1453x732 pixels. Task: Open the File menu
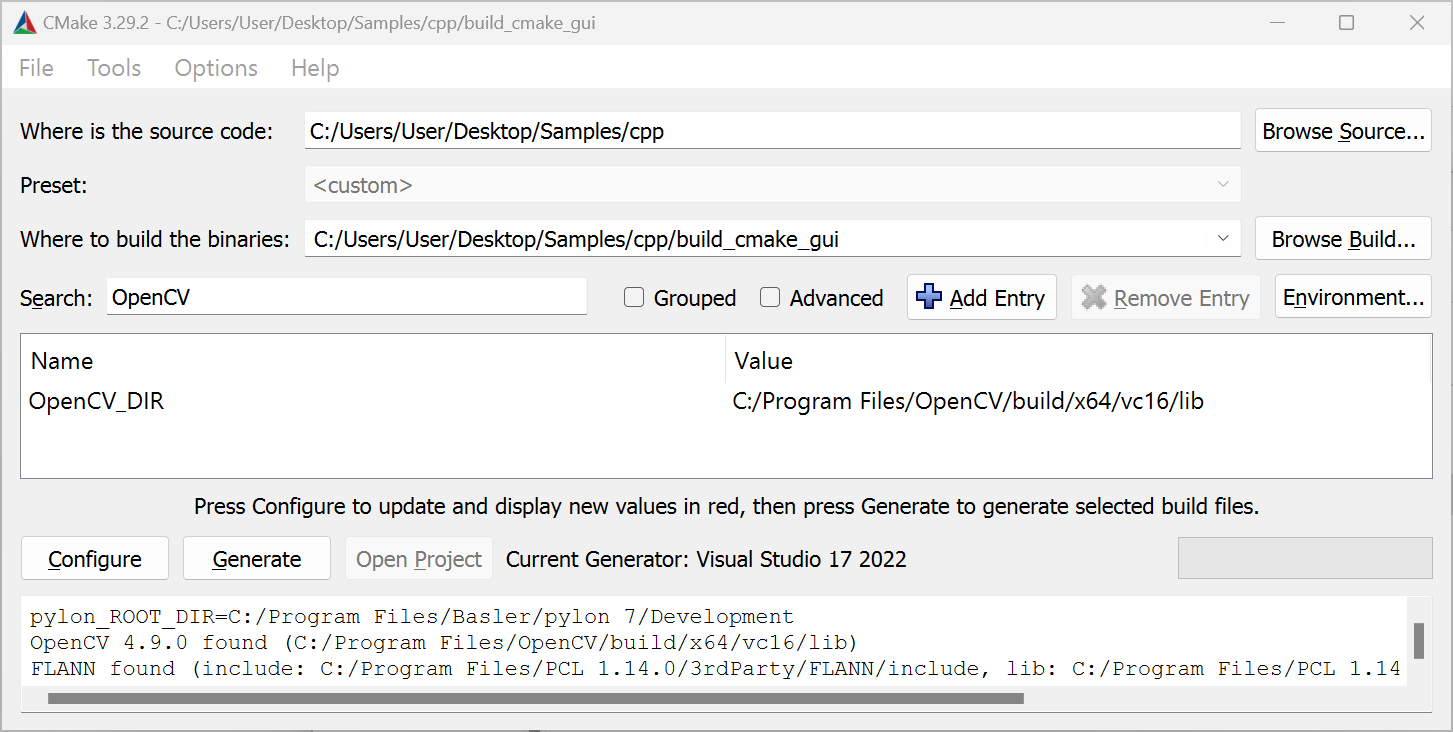36,68
